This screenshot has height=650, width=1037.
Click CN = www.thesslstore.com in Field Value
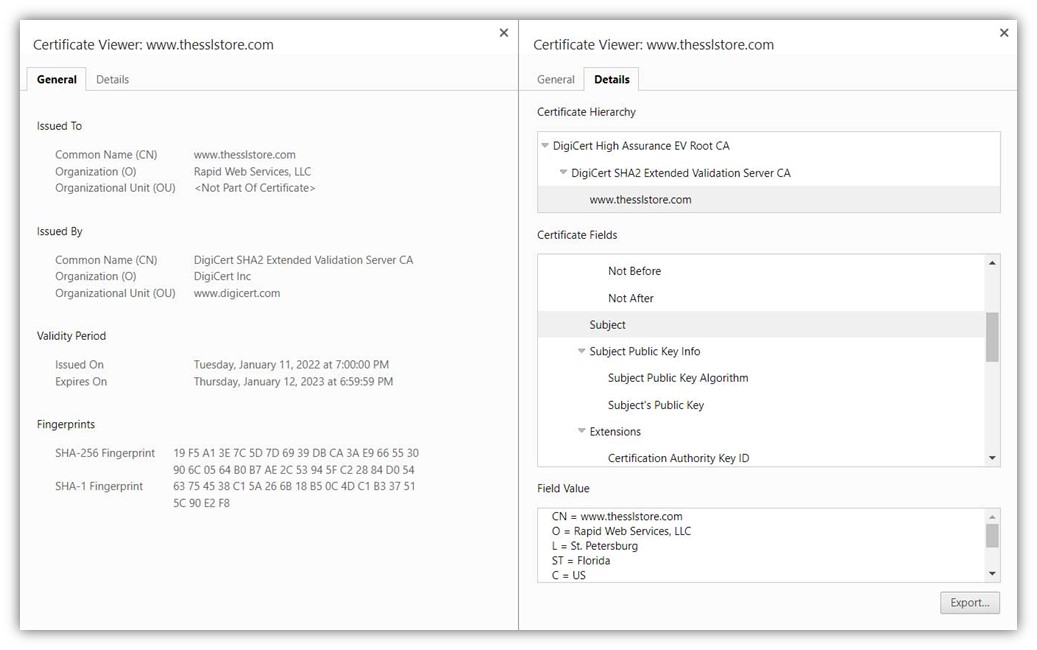click(x=617, y=516)
